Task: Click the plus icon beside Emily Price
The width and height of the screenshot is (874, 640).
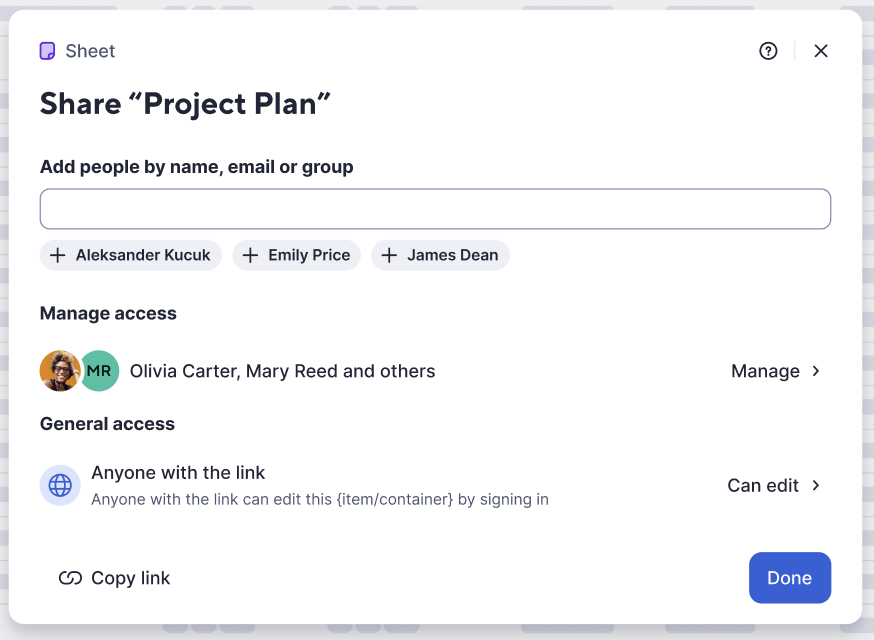Action: [250, 255]
